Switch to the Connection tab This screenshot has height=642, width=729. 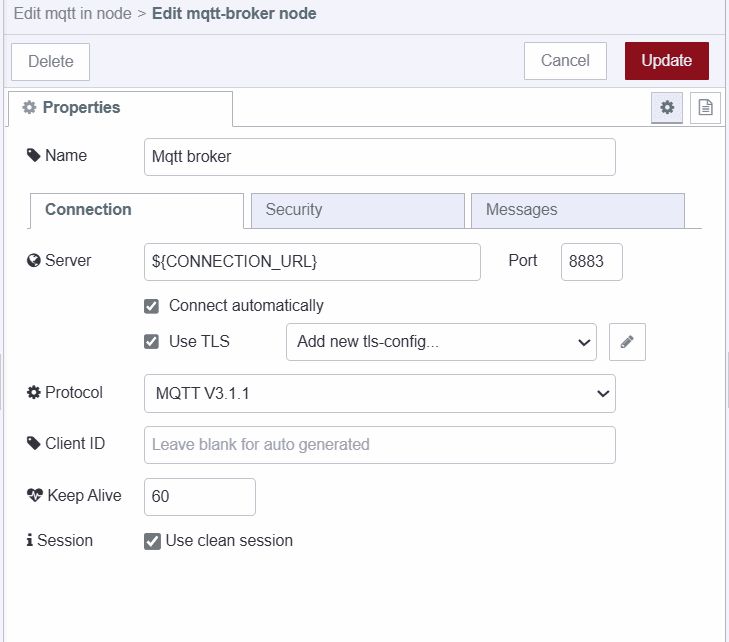tap(137, 211)
